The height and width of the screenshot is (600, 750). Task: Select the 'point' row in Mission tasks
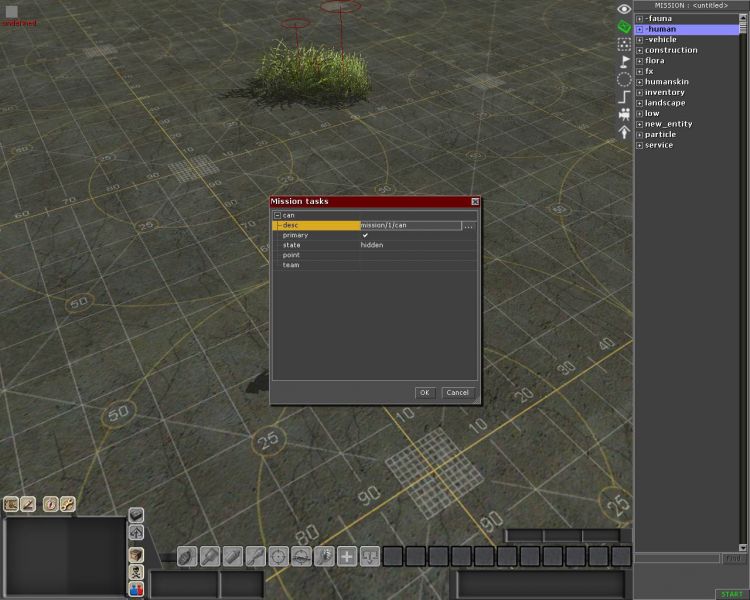pos(375,255)
